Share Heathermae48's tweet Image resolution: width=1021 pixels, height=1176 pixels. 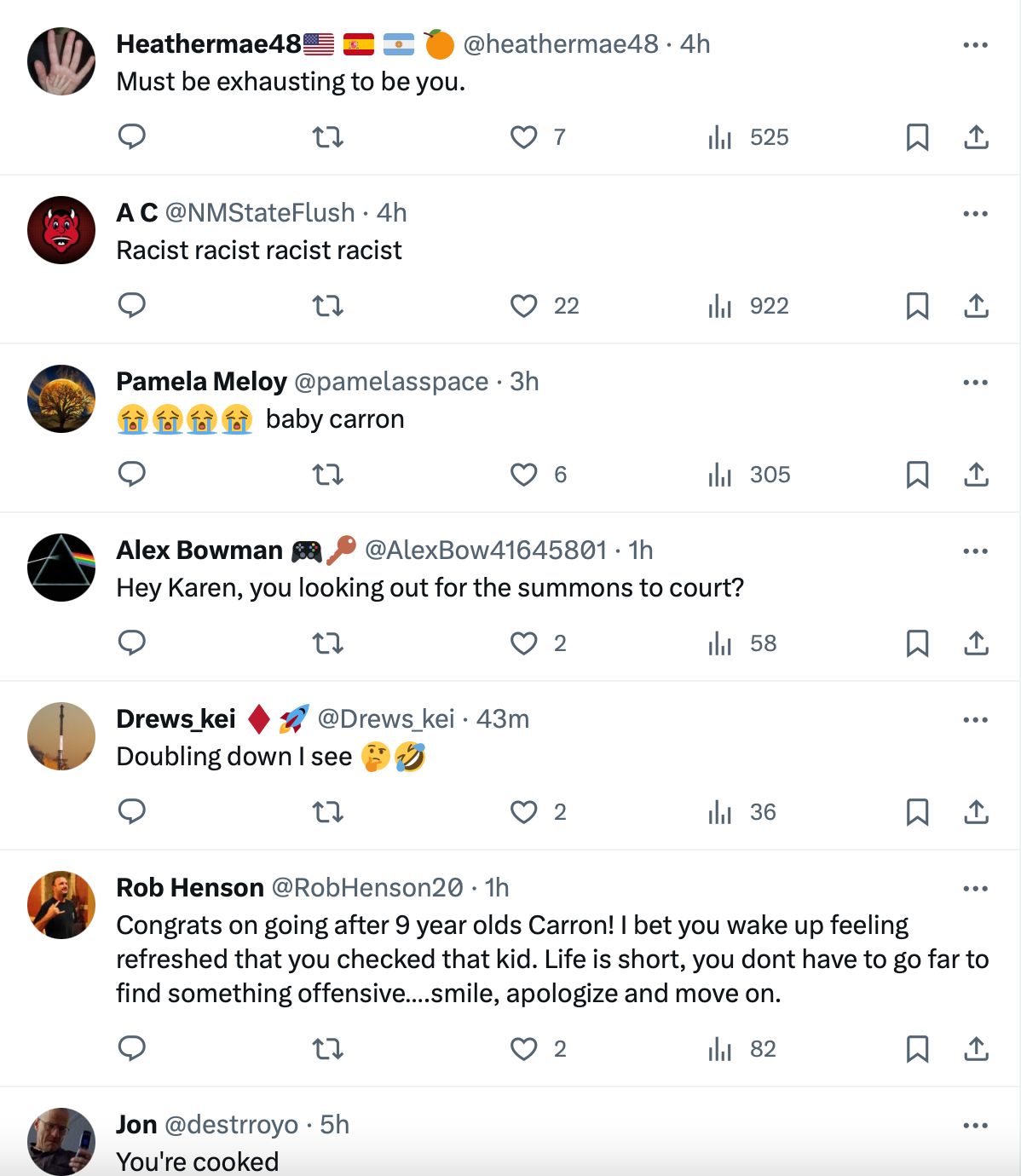(976, 137)
